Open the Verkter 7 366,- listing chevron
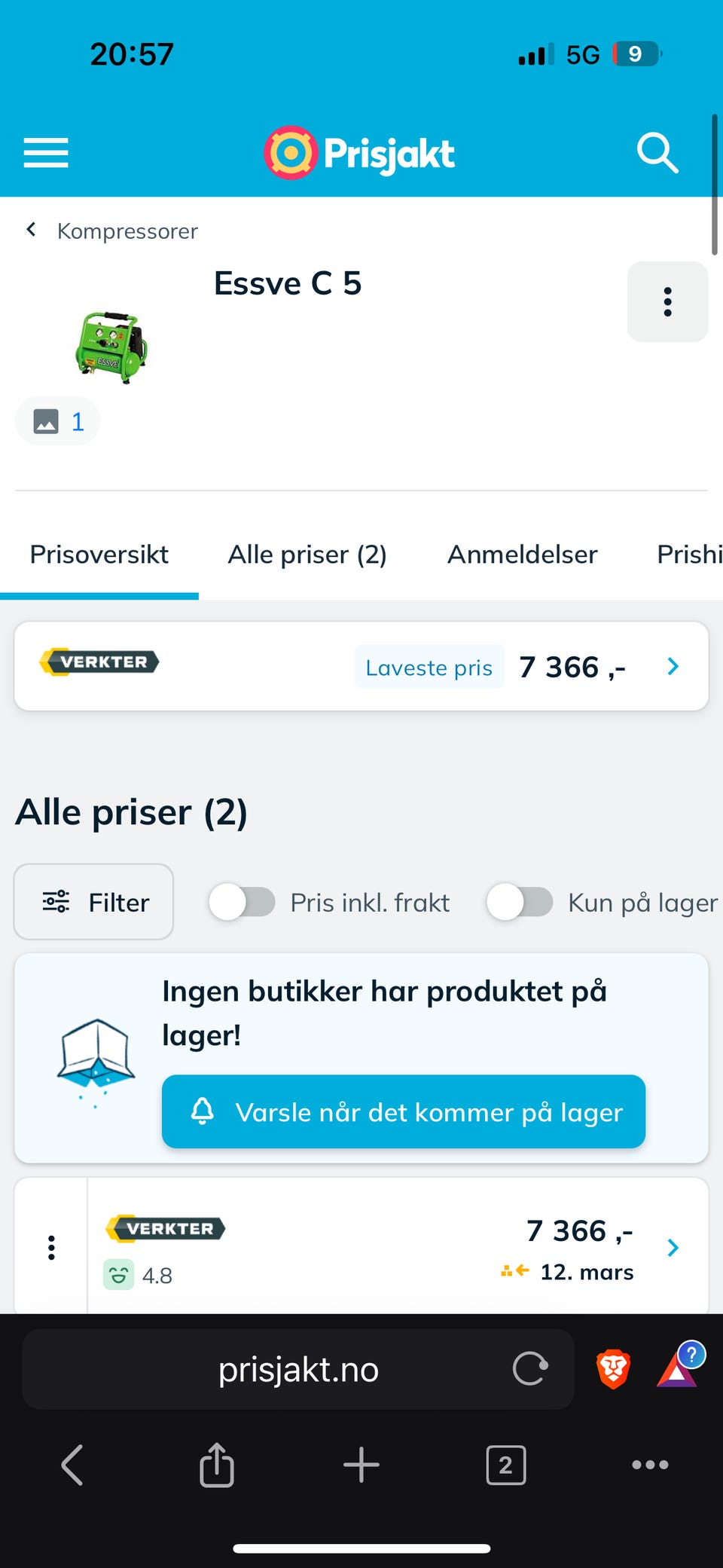The height and width of the screenshot is (1568, 723). pos(672,1247)
